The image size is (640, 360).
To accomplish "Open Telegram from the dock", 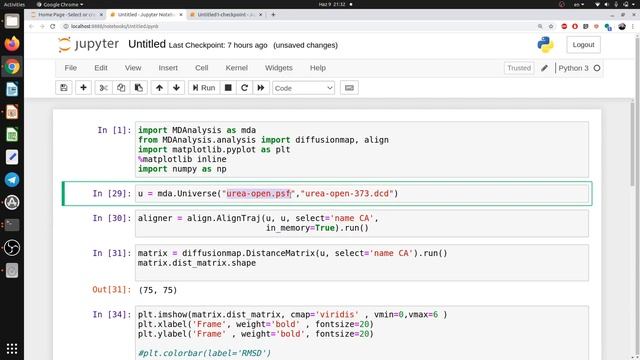I will (12, 180).
